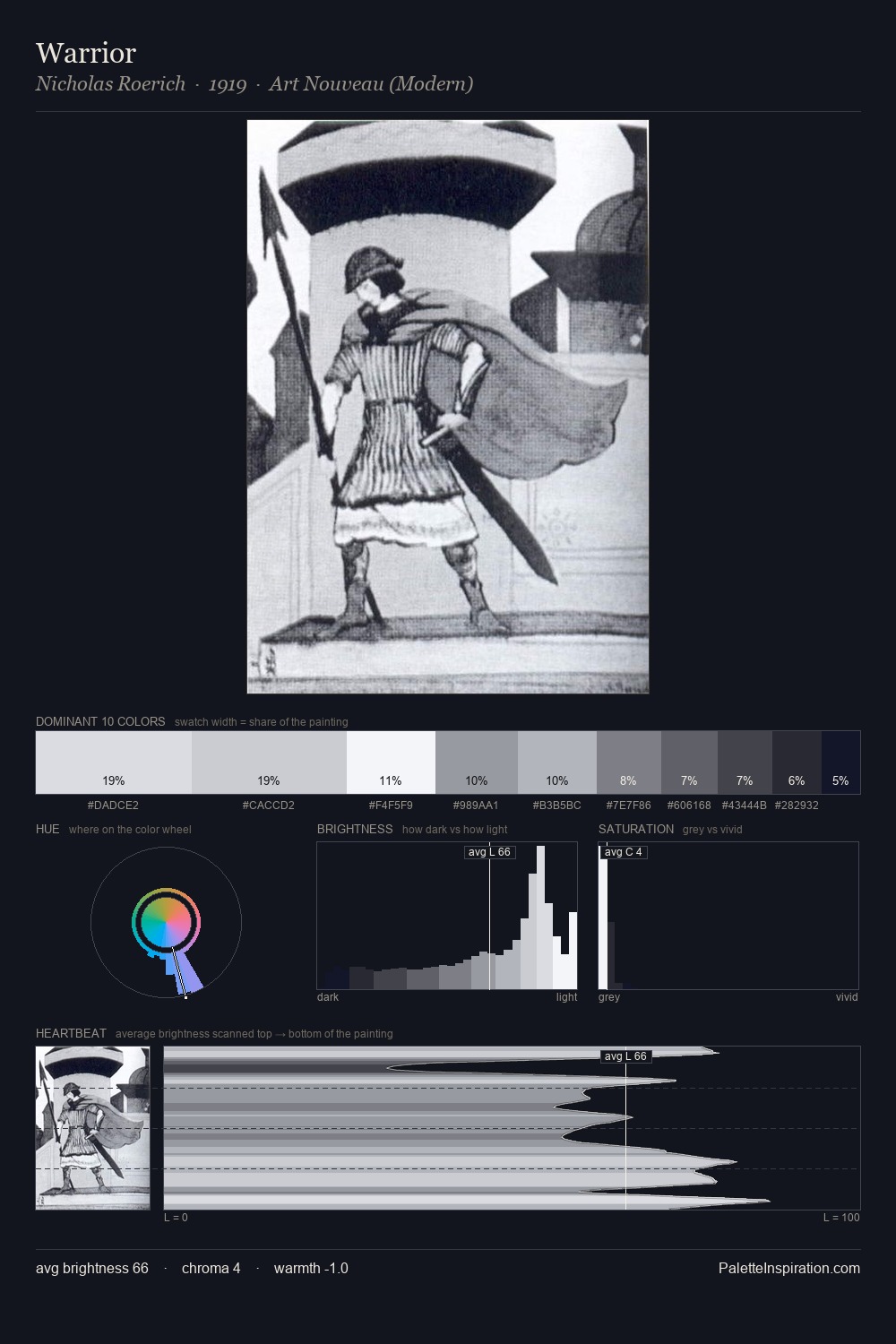Click 'avg L 66' label in heartbeat chart
This screenshot has height=1344, width=896.
(625, 1056)
